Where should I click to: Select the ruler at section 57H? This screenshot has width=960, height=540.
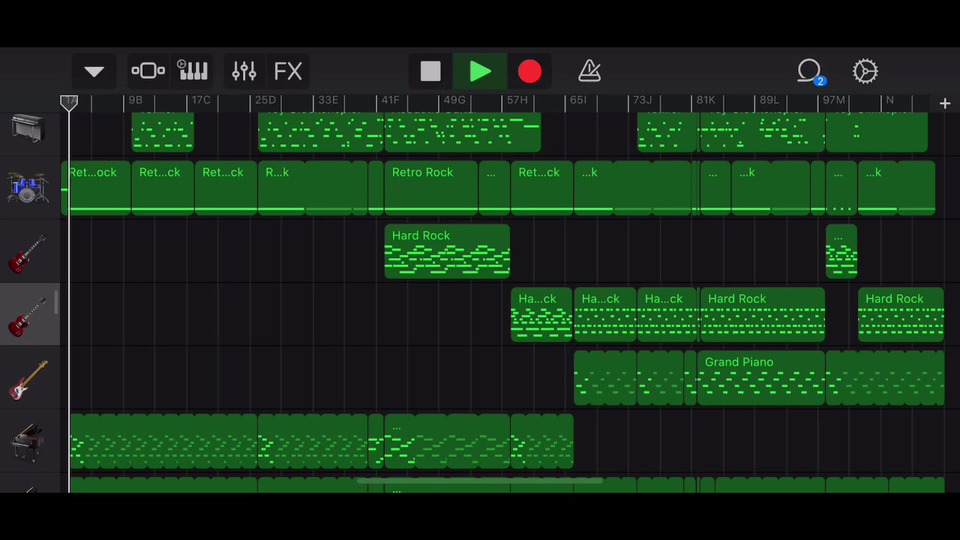pyautogui.click(x=517, y=100)
